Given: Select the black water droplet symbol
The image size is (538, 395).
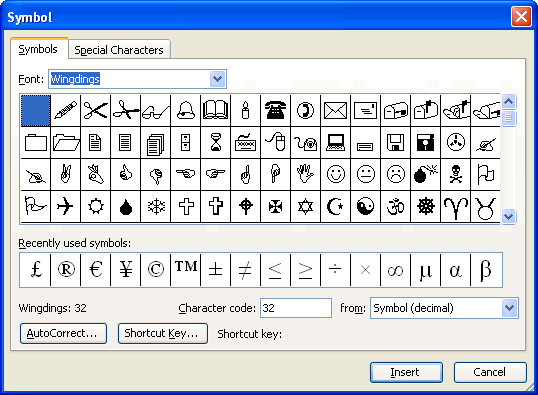Looking at the screenshot, I should point(126,207).
